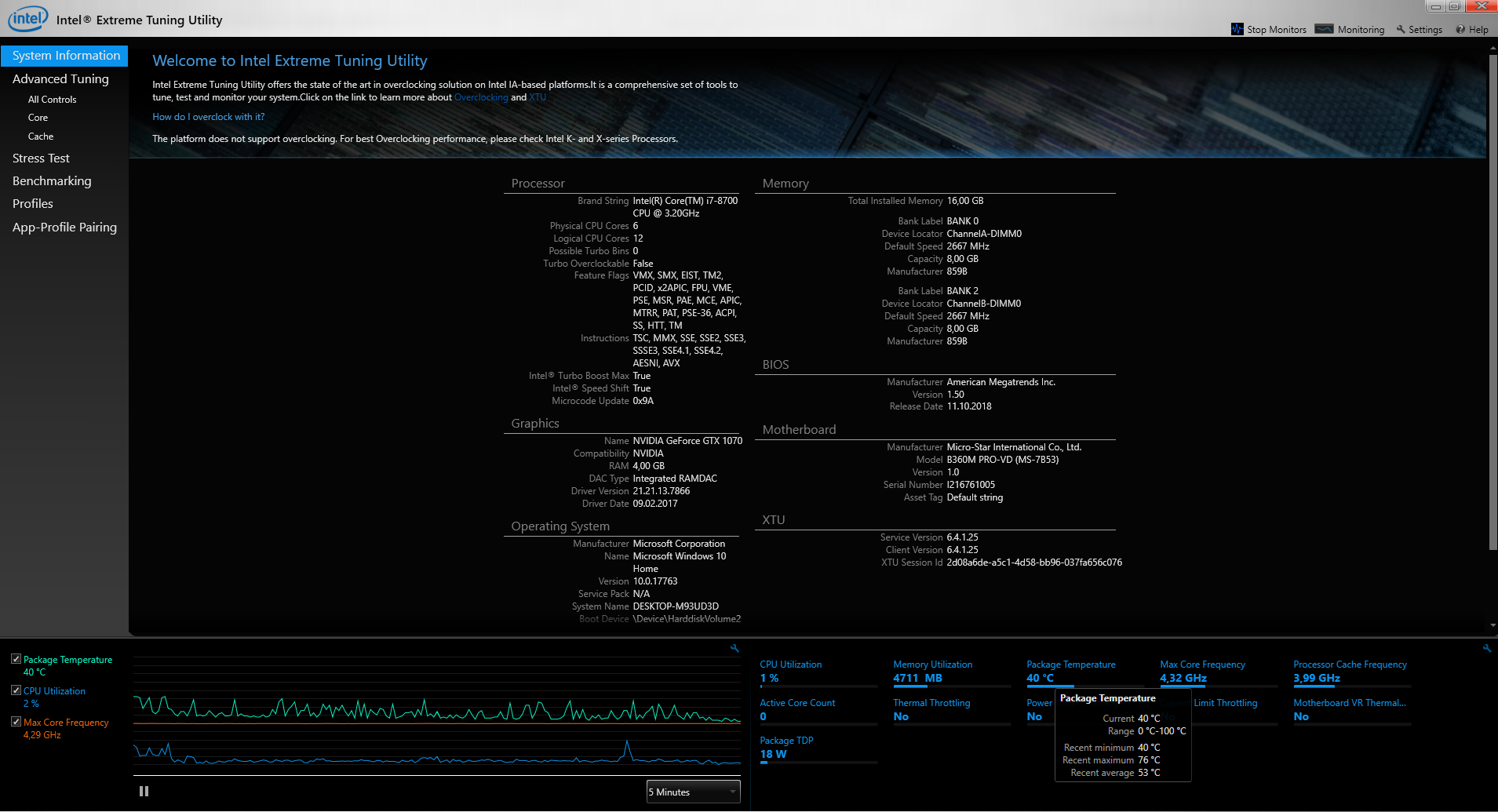Click the 'American Megatrends Inc.' BIOS manufacturer
The width and height of the screenshot is (1498, 812).
(1001, 382)
